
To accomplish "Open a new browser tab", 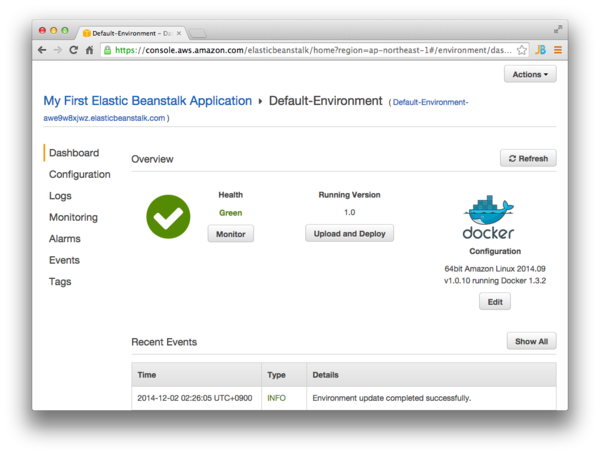I will 198,34.
